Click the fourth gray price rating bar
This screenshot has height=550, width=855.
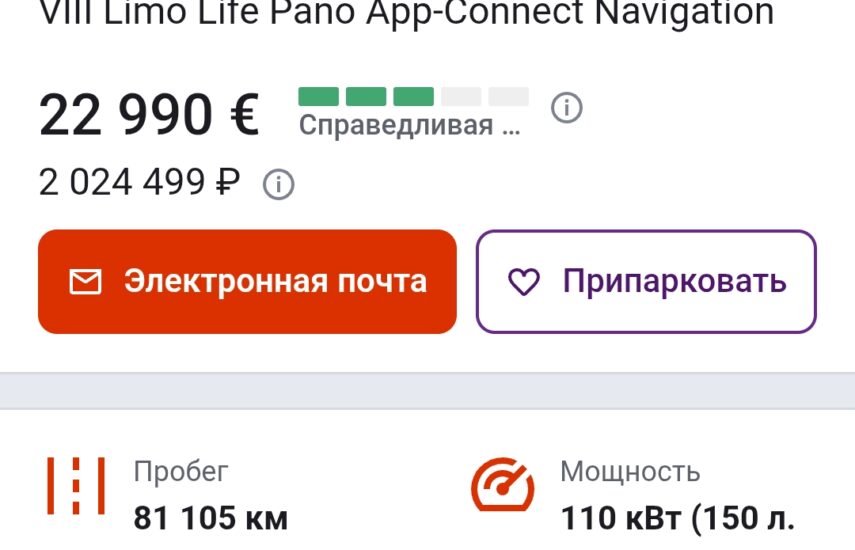coord(461,96)
